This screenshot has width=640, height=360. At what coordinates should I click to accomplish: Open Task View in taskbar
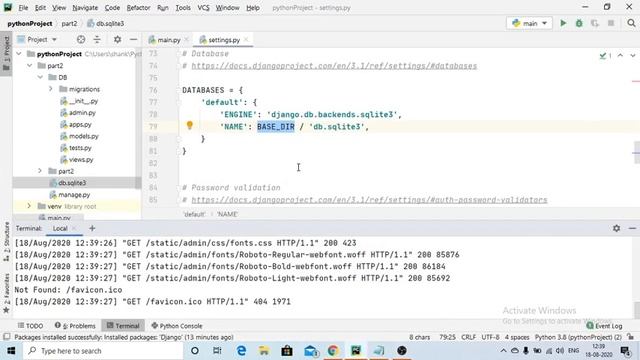tap(217, 351)
